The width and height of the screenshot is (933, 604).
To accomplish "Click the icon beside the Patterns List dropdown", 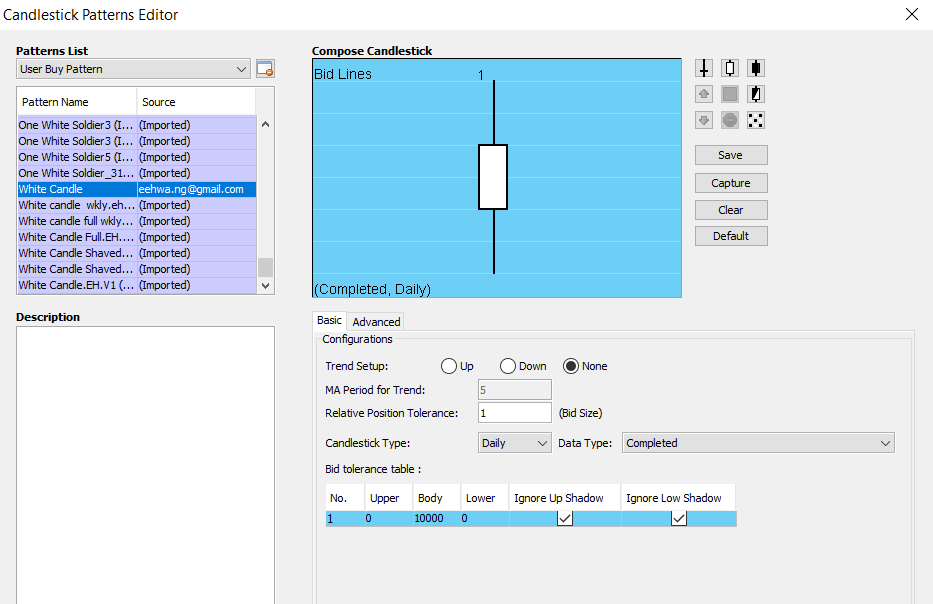I will tap(265, 69).
